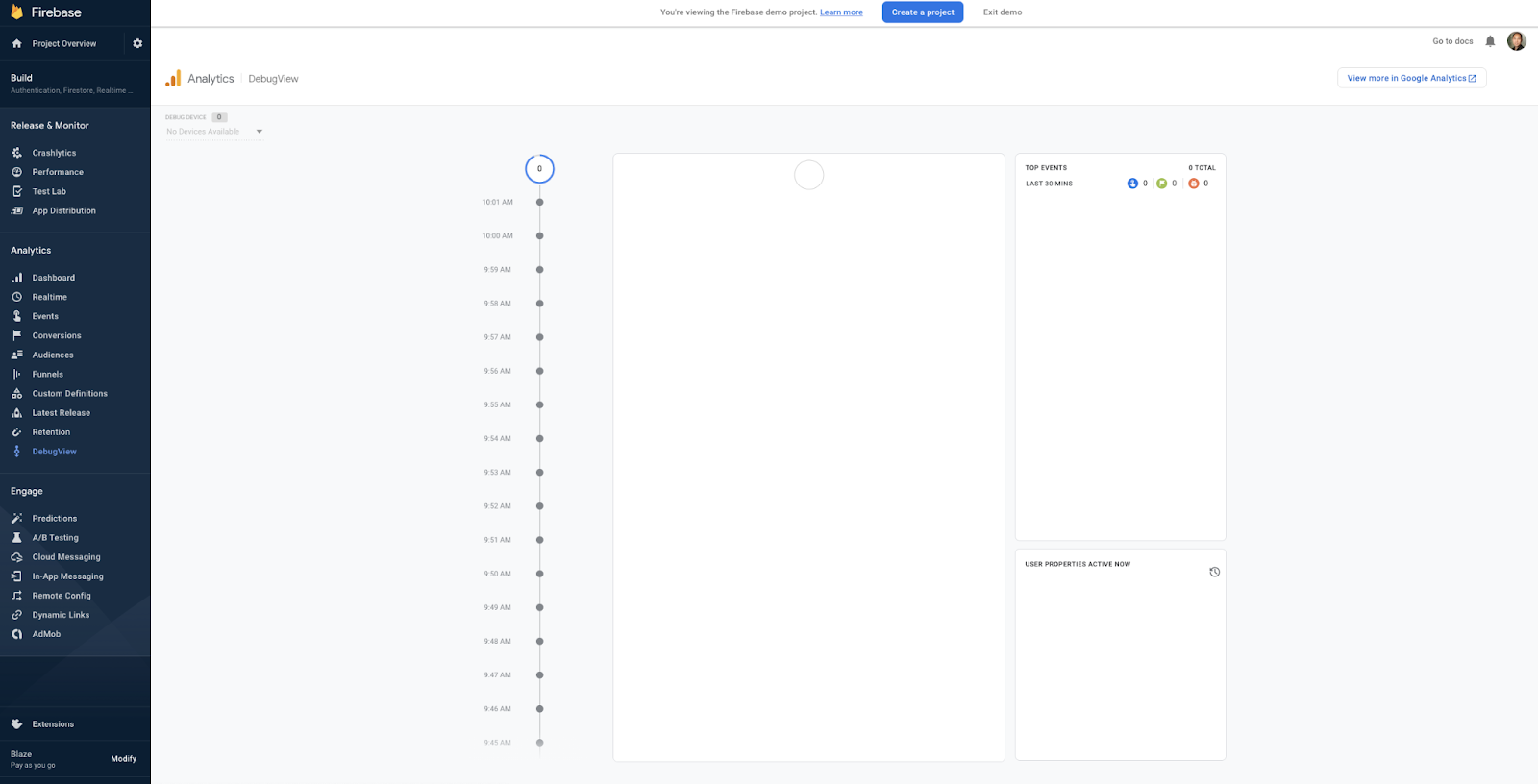Click View more in Google Analytics
Image resolution: width=1538 pixels, height=784 pixels.
[1410, 78]
